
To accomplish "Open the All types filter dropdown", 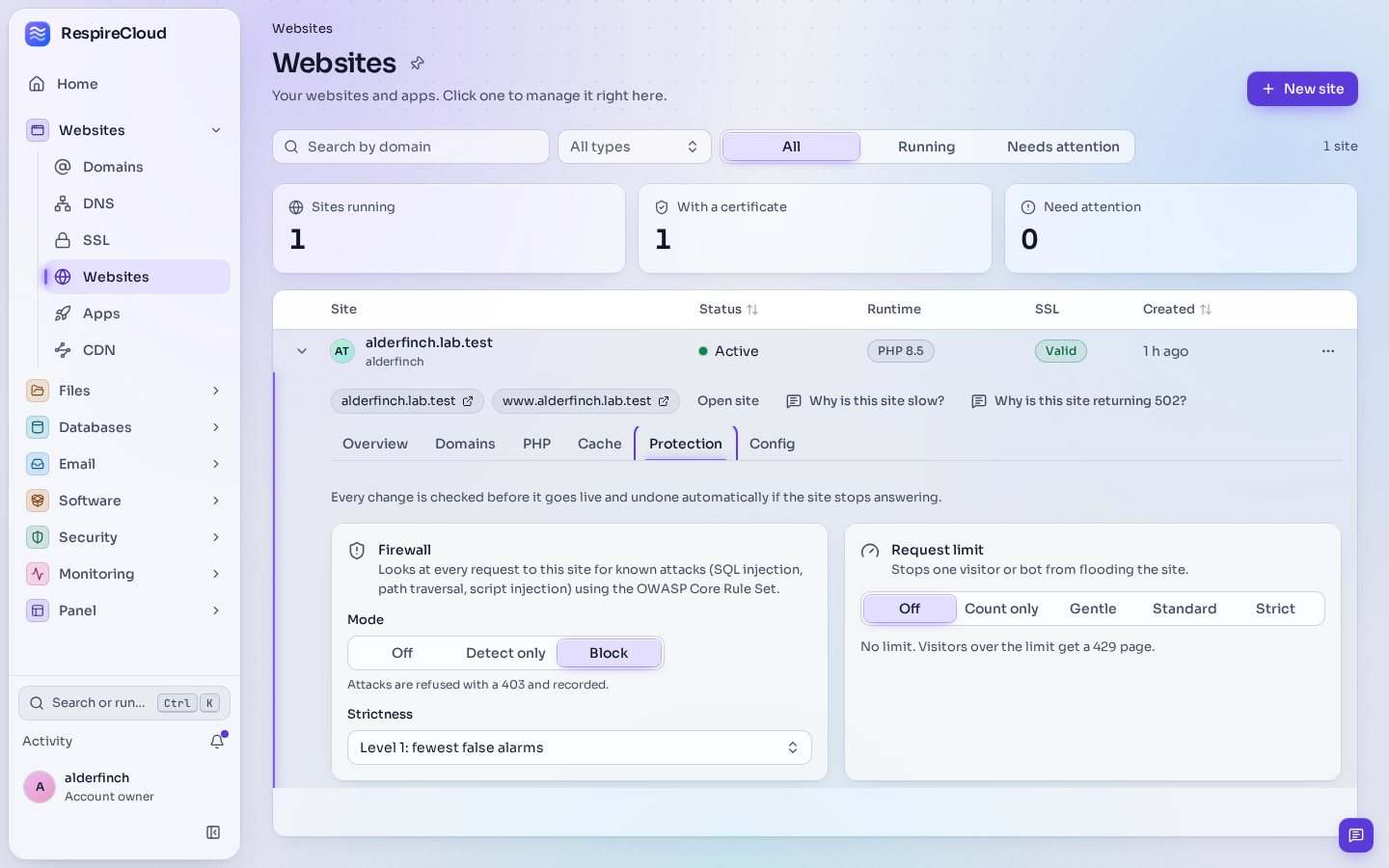I will tap(635, 147).
